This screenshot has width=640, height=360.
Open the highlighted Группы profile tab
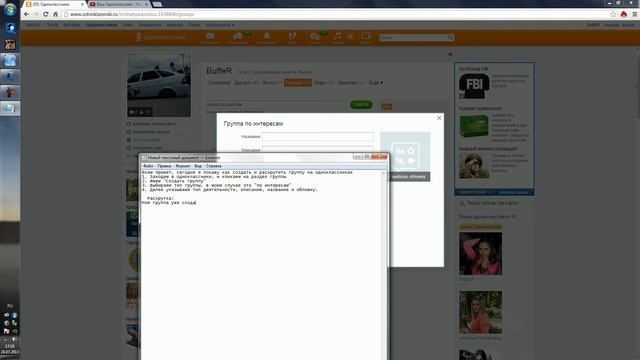pos(298,83)
